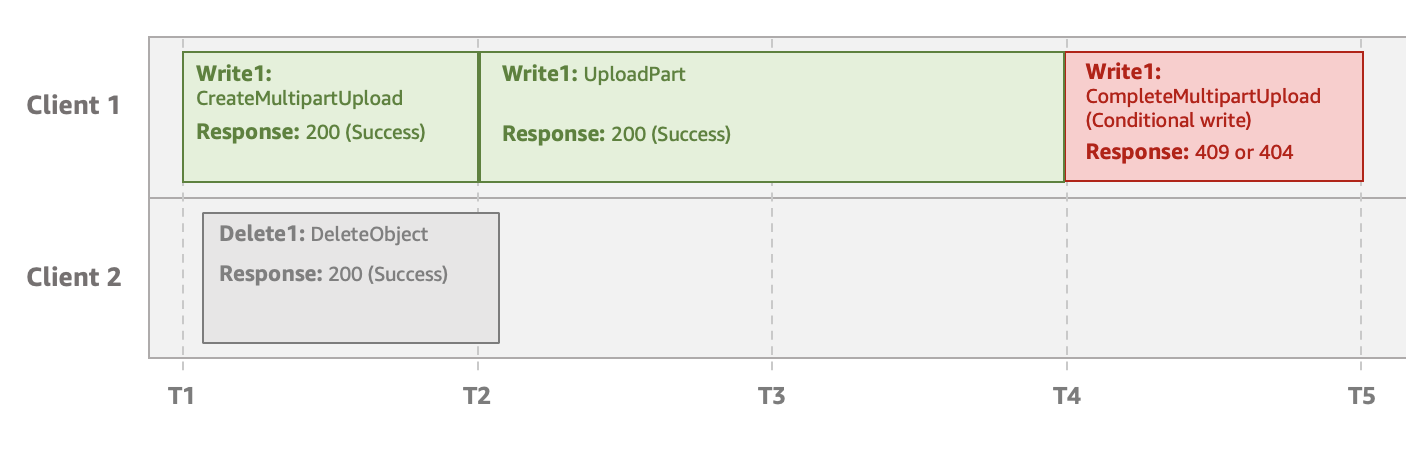Click the T1 timeline marker
This screenshot has width=1406, height=450.
point(181,396)
